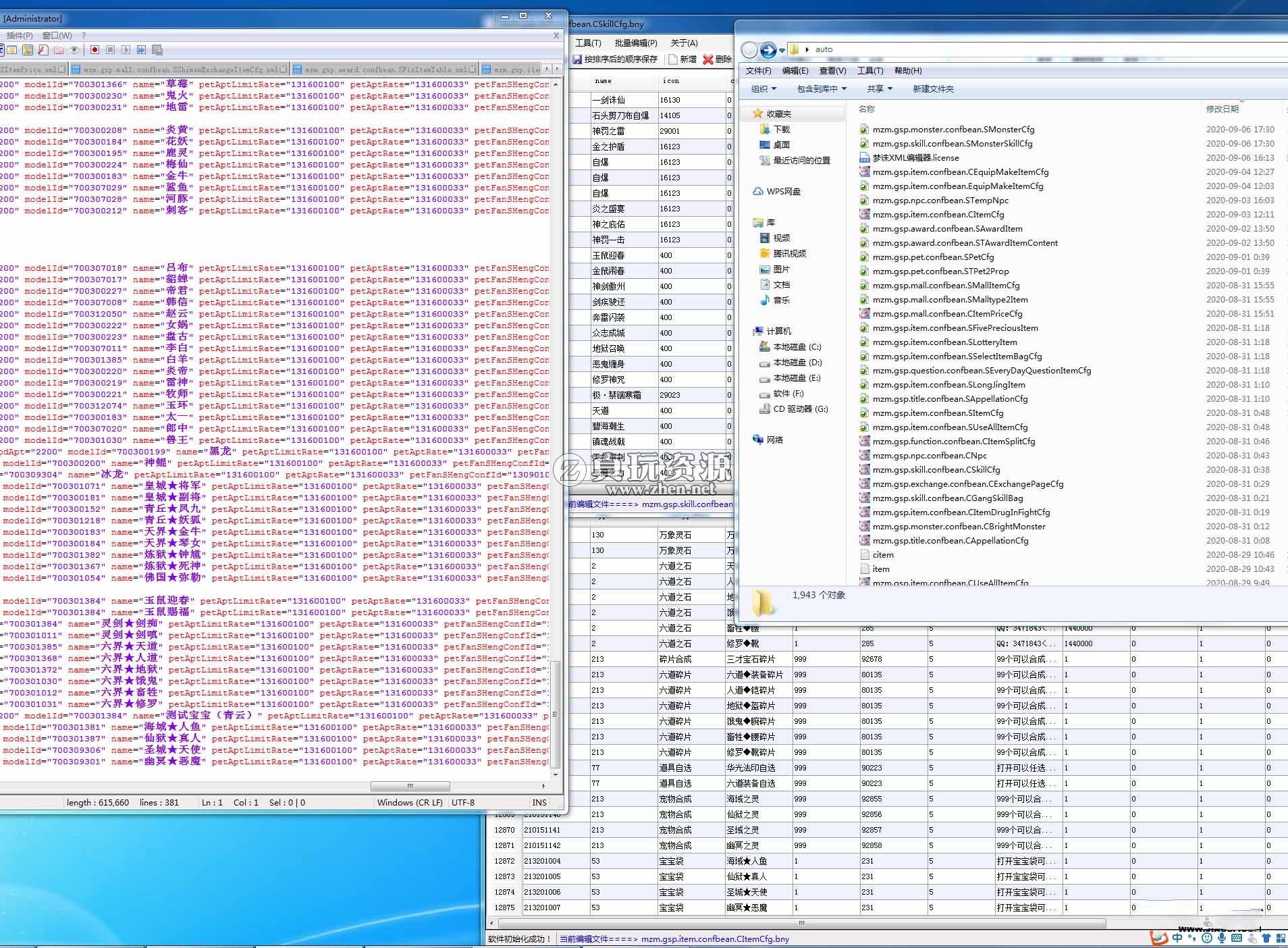The height and width of the screenshot is (948, 1288).
Task: Click the 新增 button in XML editor toolbar
Action: 682,59
